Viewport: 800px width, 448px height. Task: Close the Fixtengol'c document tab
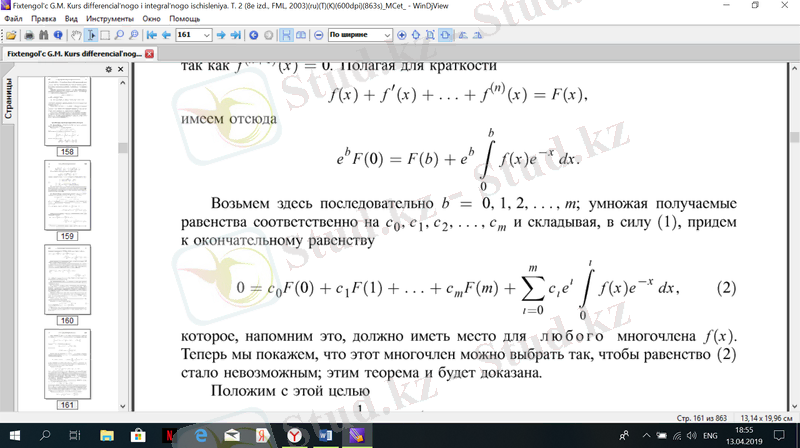tap(149, 54)
